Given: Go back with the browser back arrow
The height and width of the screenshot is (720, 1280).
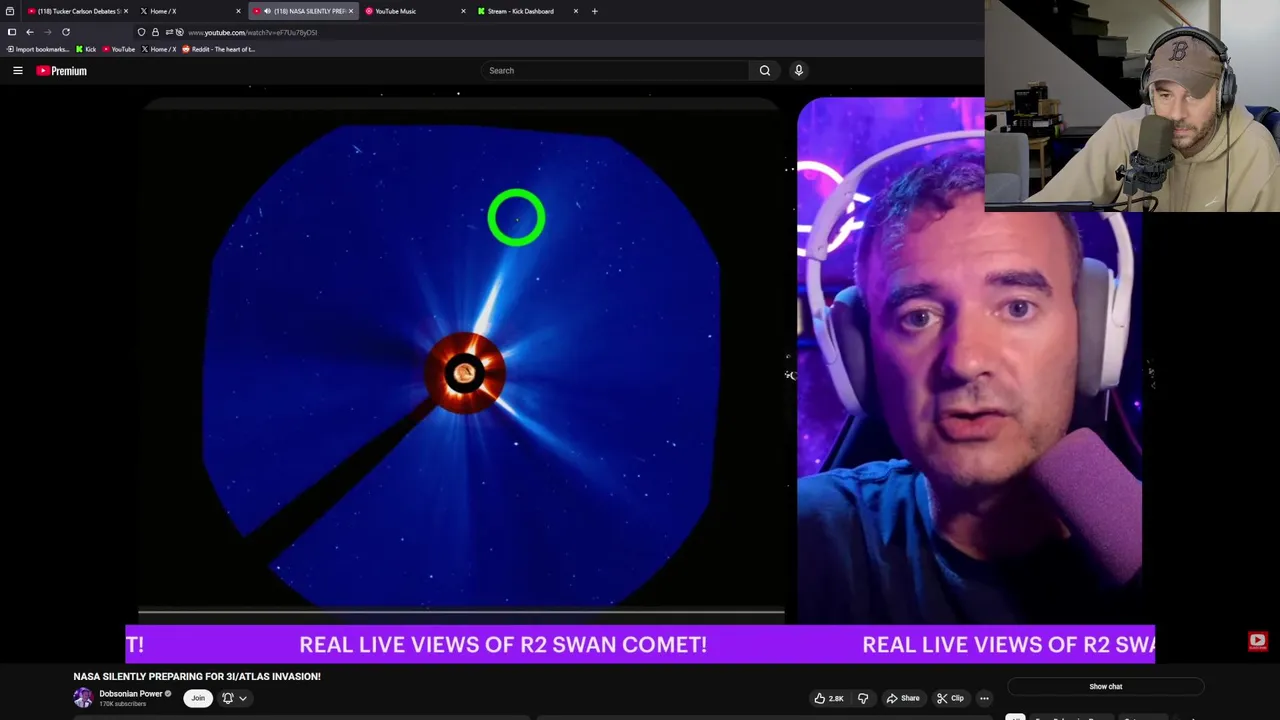Looking at the screenshot, I should (29, 32).
